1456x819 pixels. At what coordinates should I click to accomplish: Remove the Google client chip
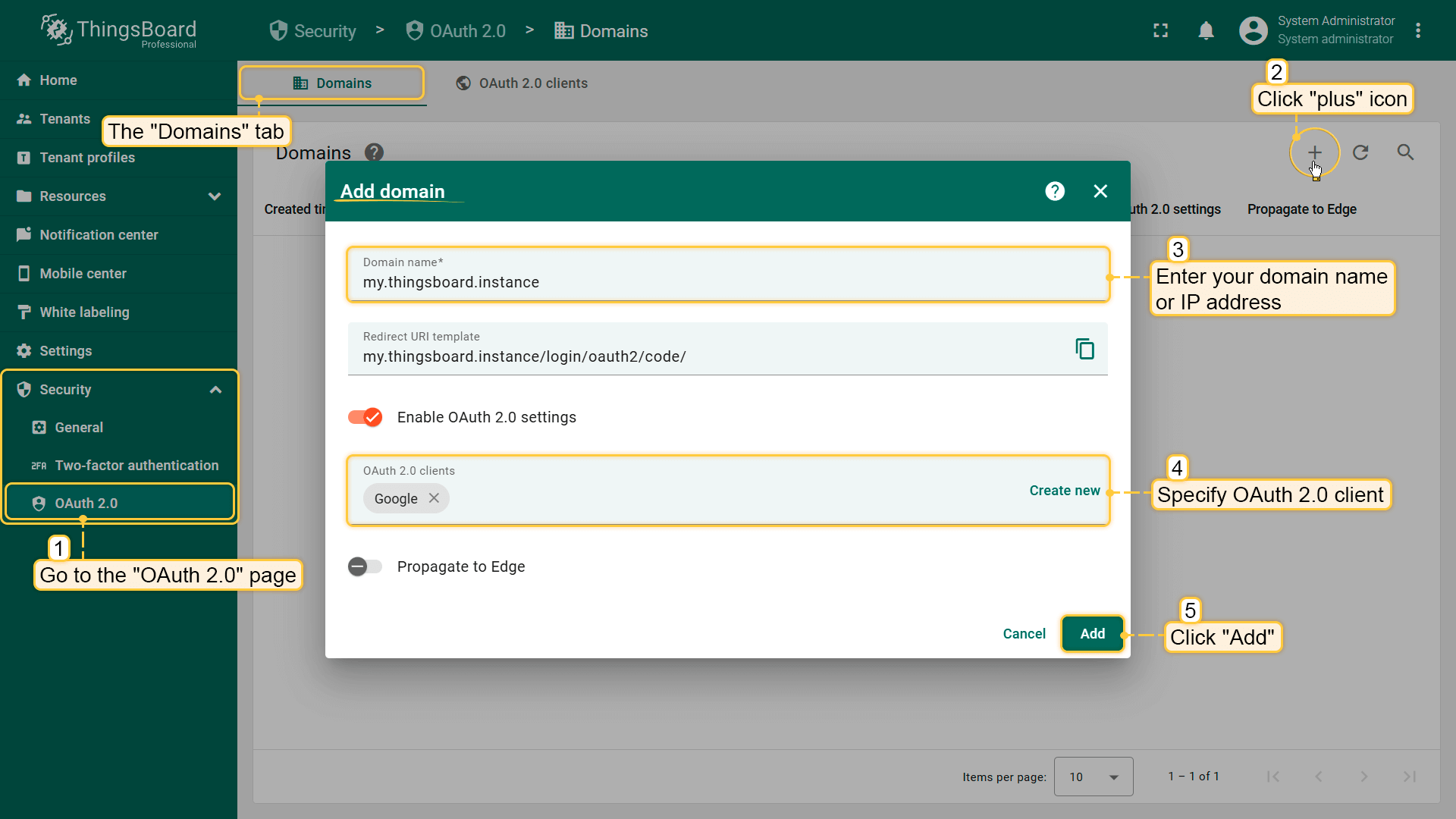(x=434, y=498)
